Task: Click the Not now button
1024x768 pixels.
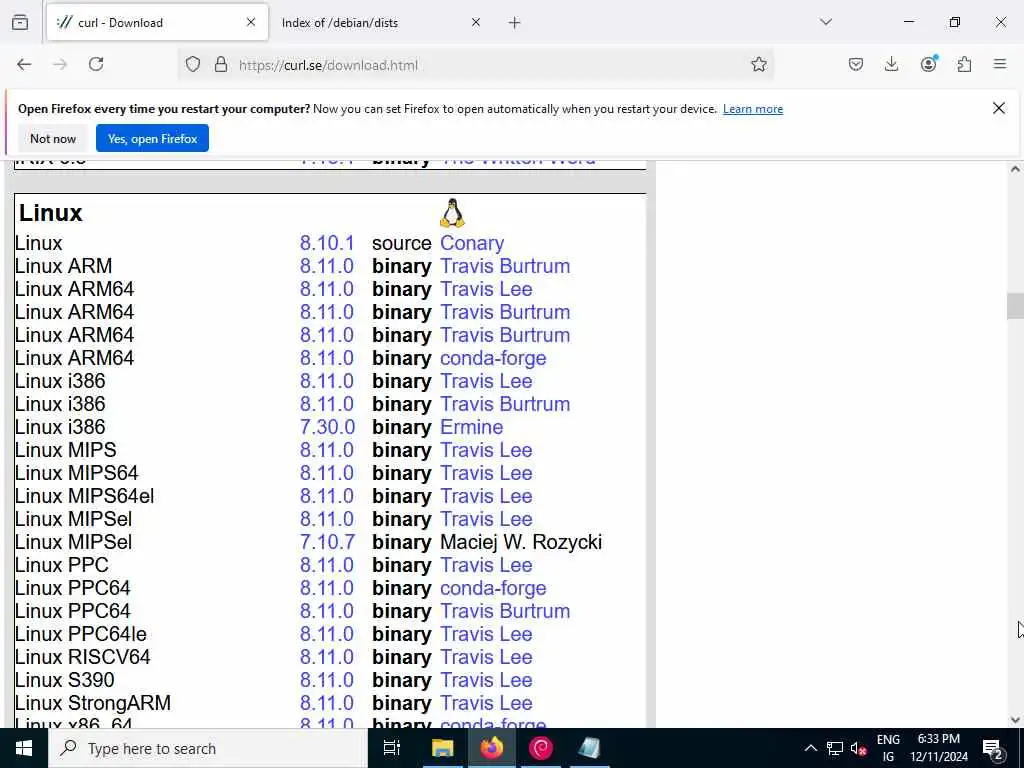Action: [x=53, y=138]
